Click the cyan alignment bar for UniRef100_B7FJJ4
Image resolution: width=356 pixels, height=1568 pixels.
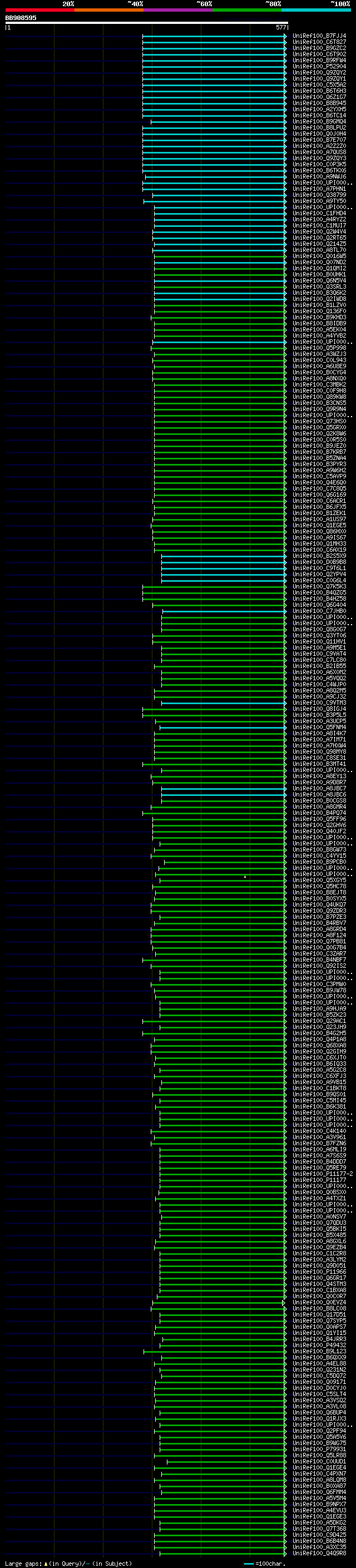pos(214,36)
